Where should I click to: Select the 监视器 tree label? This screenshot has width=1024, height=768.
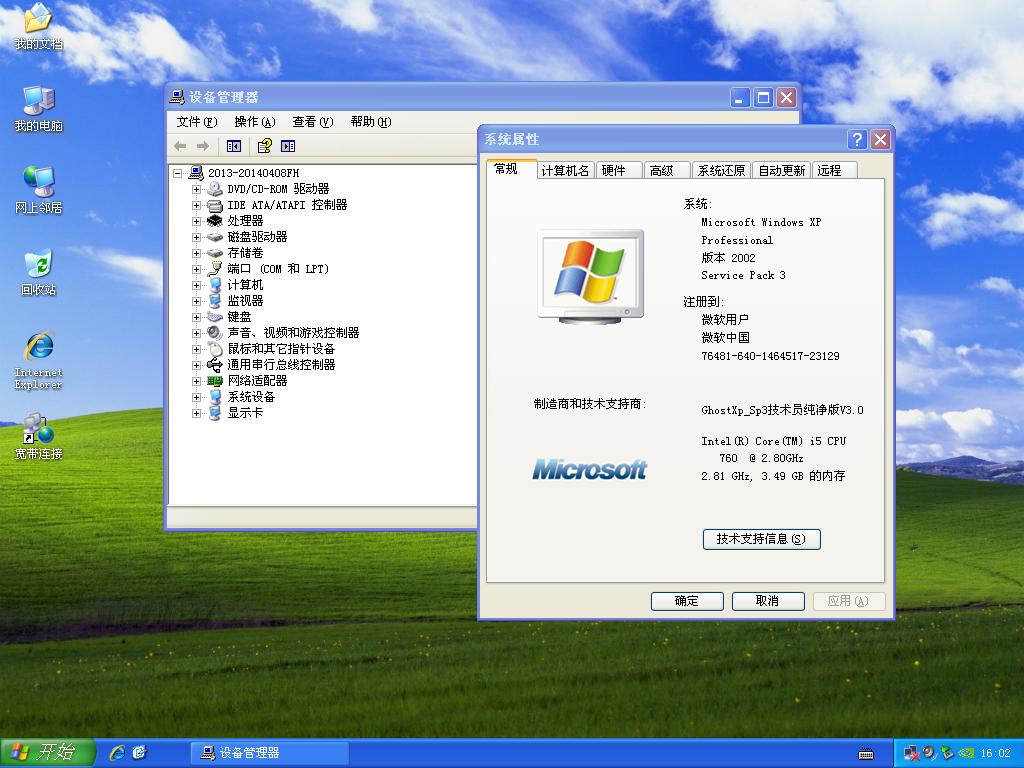click(245, 301)
